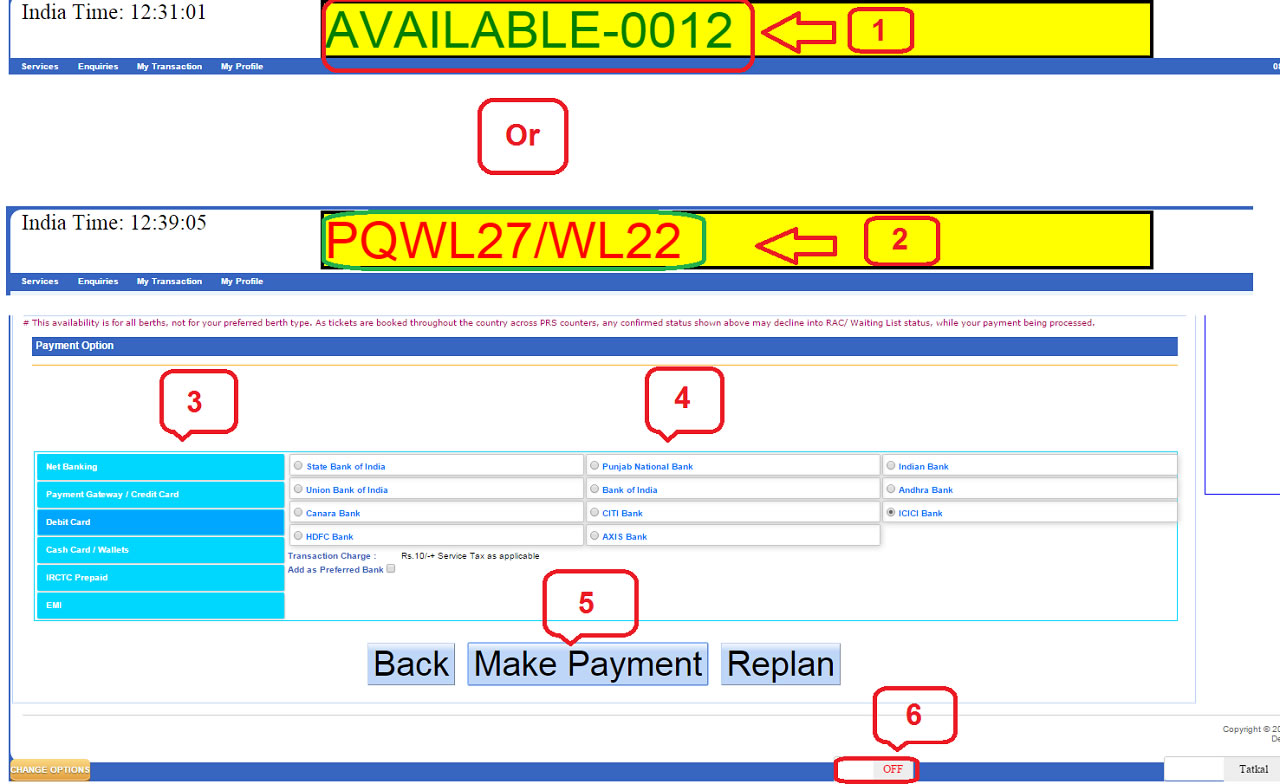The height and width of the screenshot is (784, 1280).
Task: Click the Make Payment button
Action: [587, 663]
